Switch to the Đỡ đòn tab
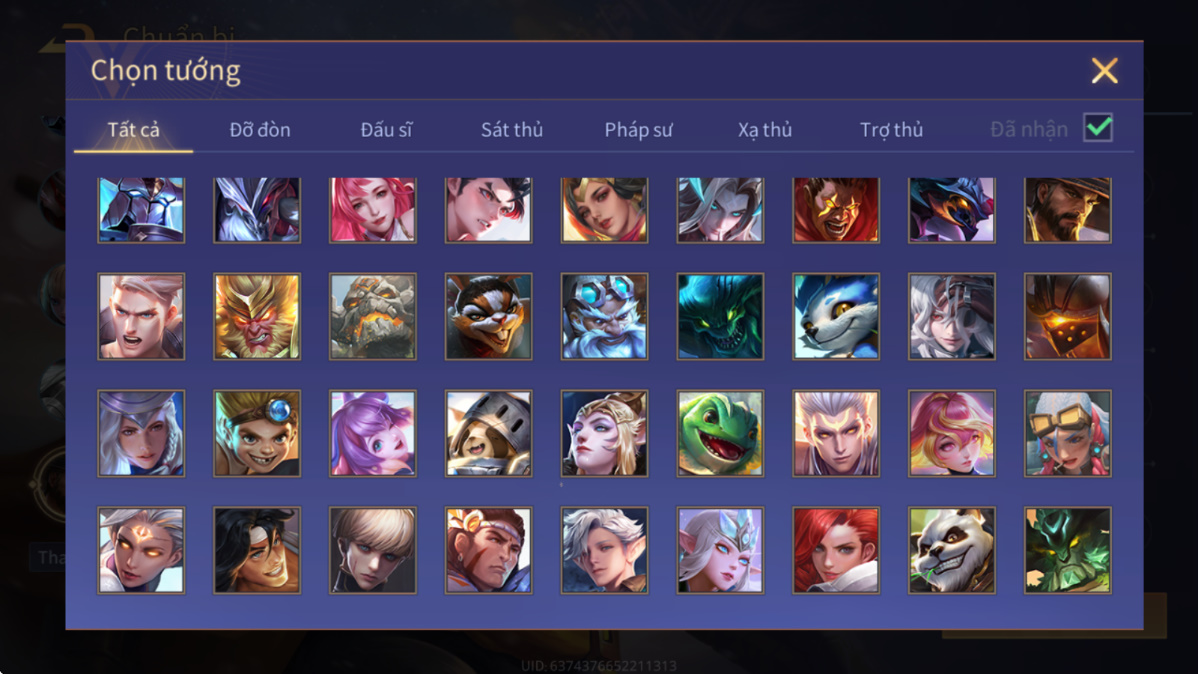Screen dimensions: 1198x674 click(x=260, y=130)
